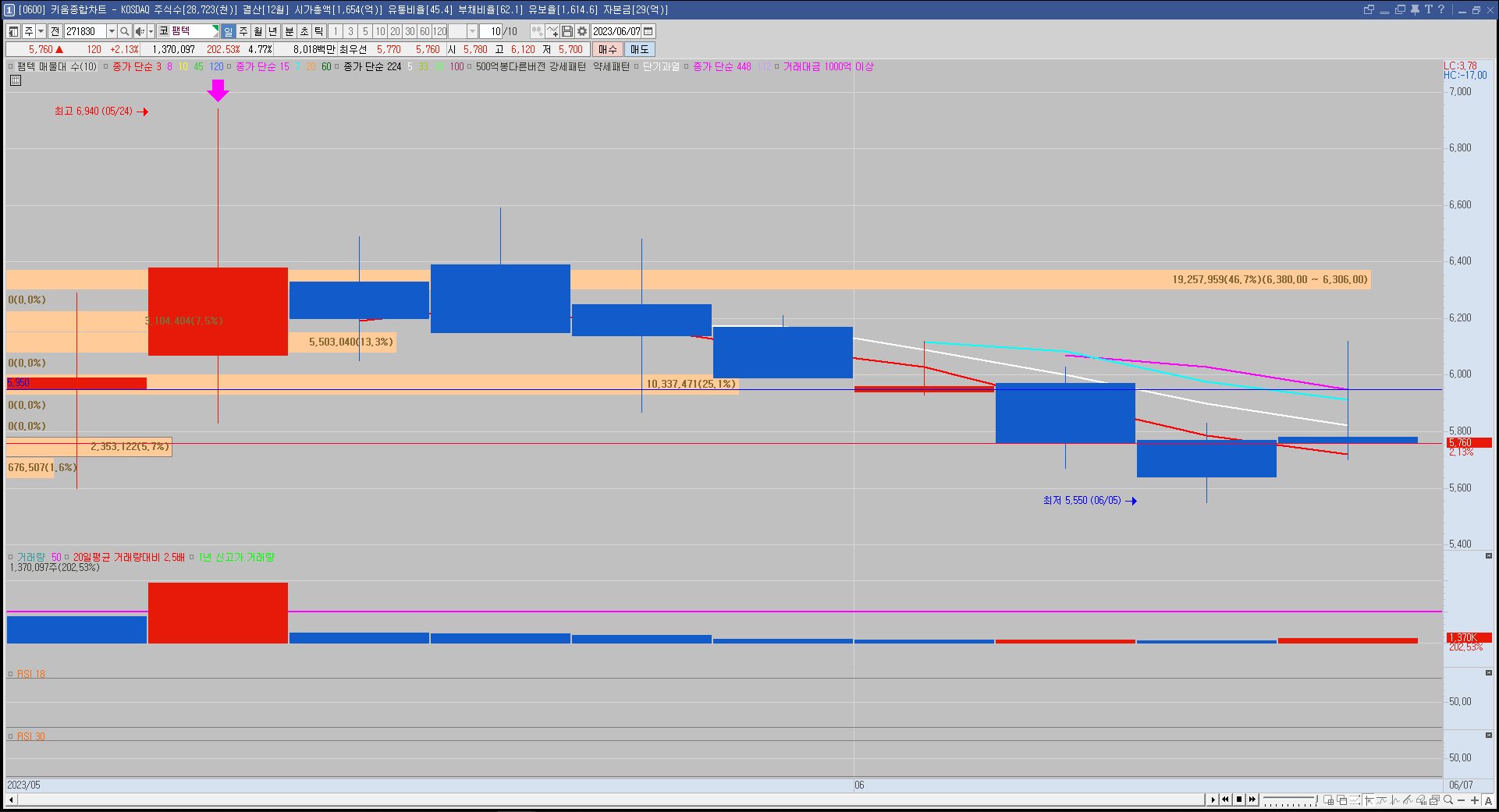Click the stock search magnifier icon
This screenshot has height=812, width=1499.
[124, 31]
